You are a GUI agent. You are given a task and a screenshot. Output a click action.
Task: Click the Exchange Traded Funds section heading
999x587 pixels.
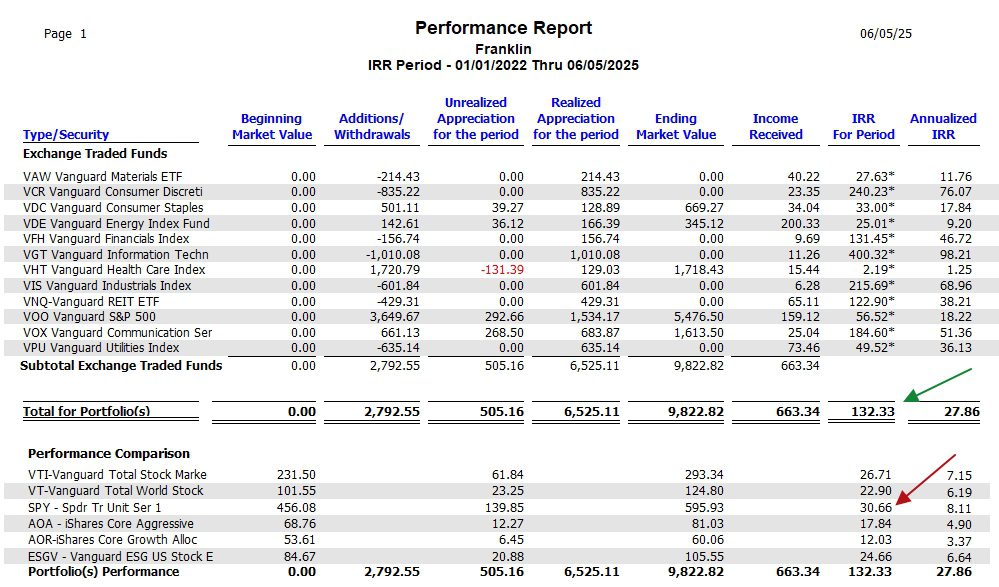click(95, 154)
